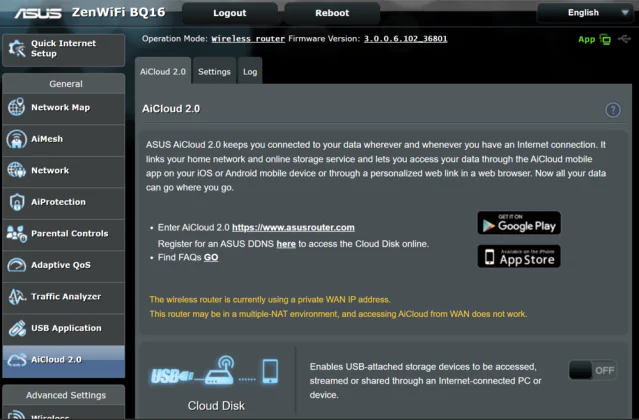Click the ZenWiFi BQ16 model title
This screenshot has height=420, width=639.
(119, 13)
